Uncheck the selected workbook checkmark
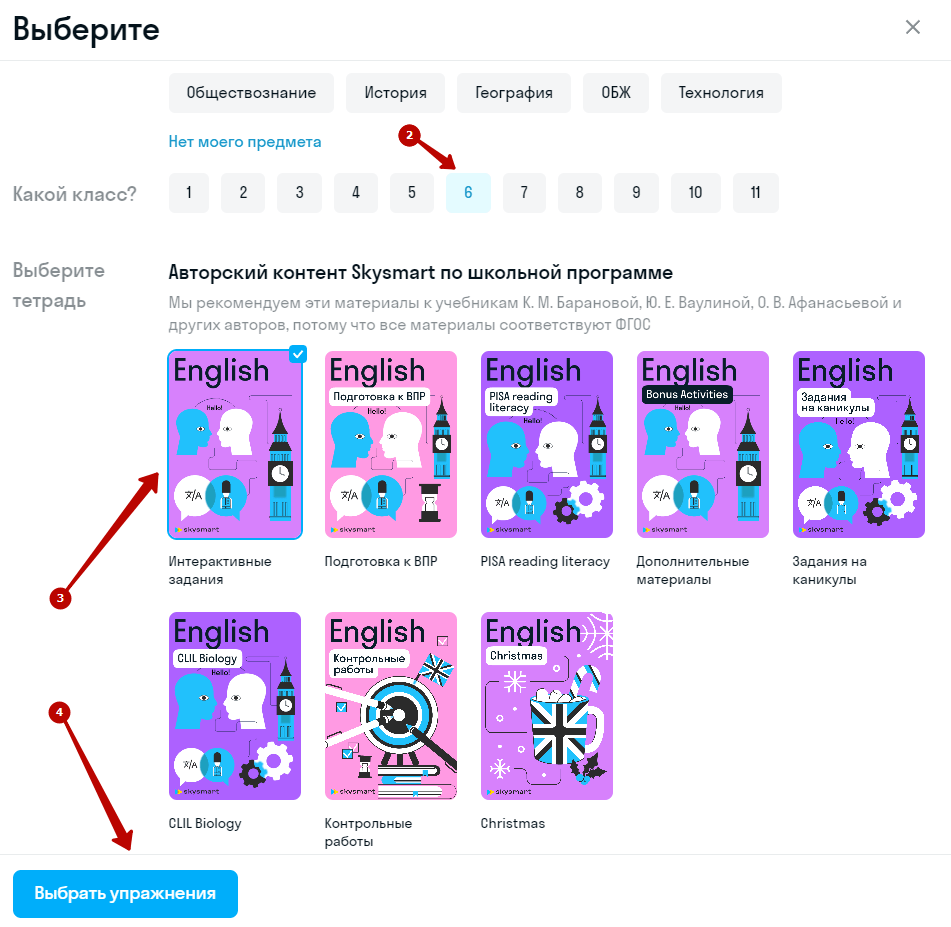Screen dimensions: 951x927 [297, 353]
